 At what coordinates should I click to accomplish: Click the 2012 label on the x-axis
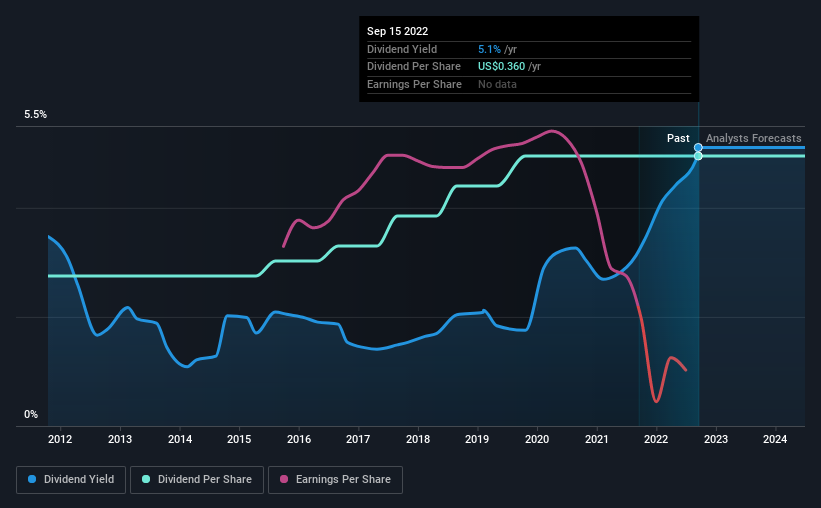(60, 439)
